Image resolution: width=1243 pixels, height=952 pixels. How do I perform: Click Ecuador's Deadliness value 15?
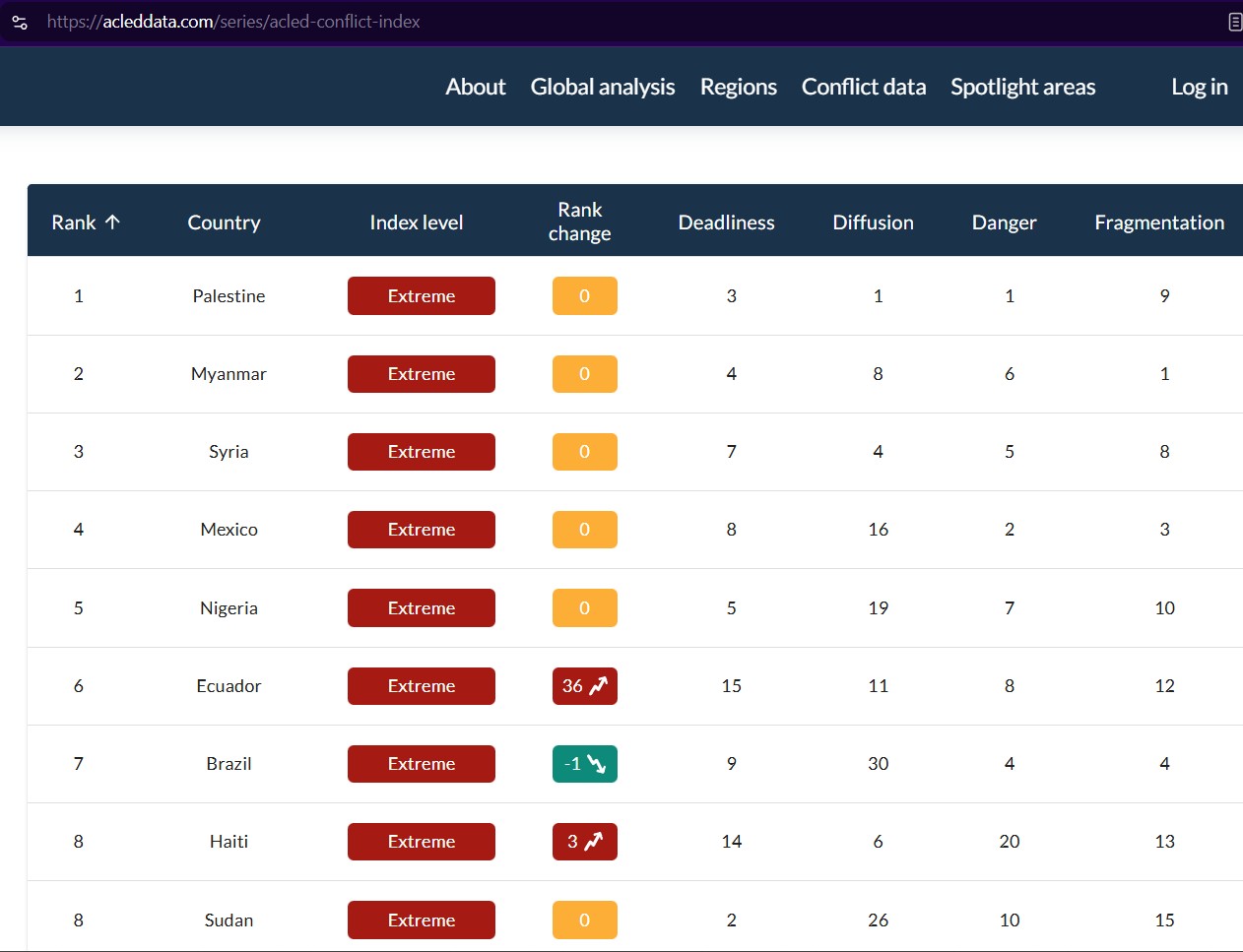pos(732,686)
